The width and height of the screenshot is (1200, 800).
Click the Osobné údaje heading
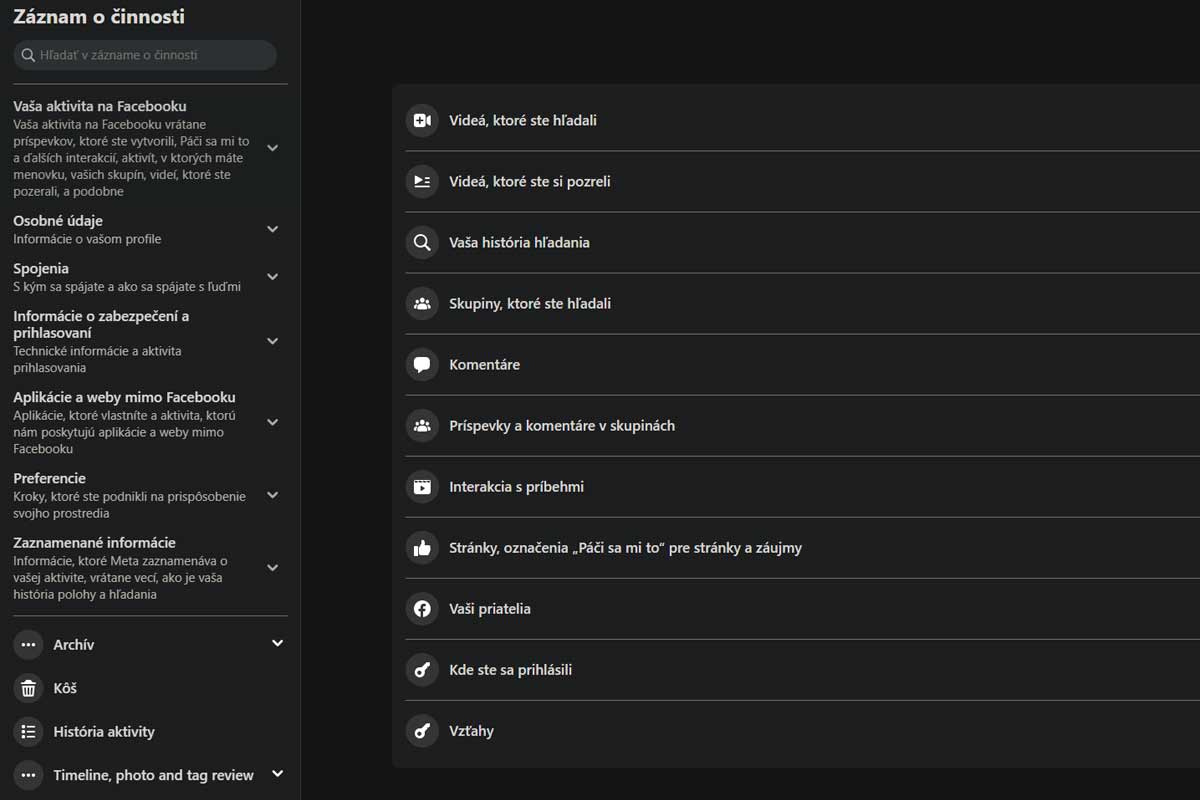(58, 221)
